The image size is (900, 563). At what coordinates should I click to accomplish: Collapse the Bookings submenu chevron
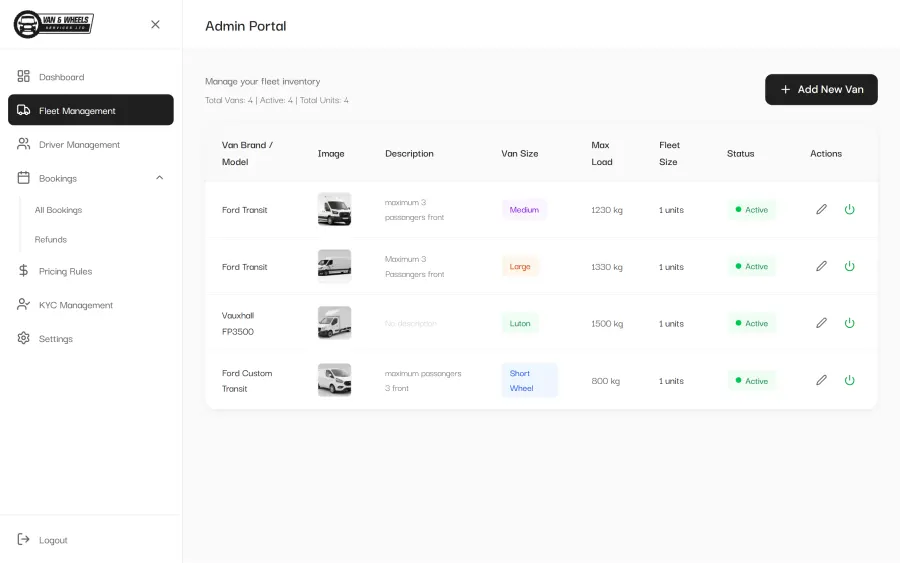[160, 178]
